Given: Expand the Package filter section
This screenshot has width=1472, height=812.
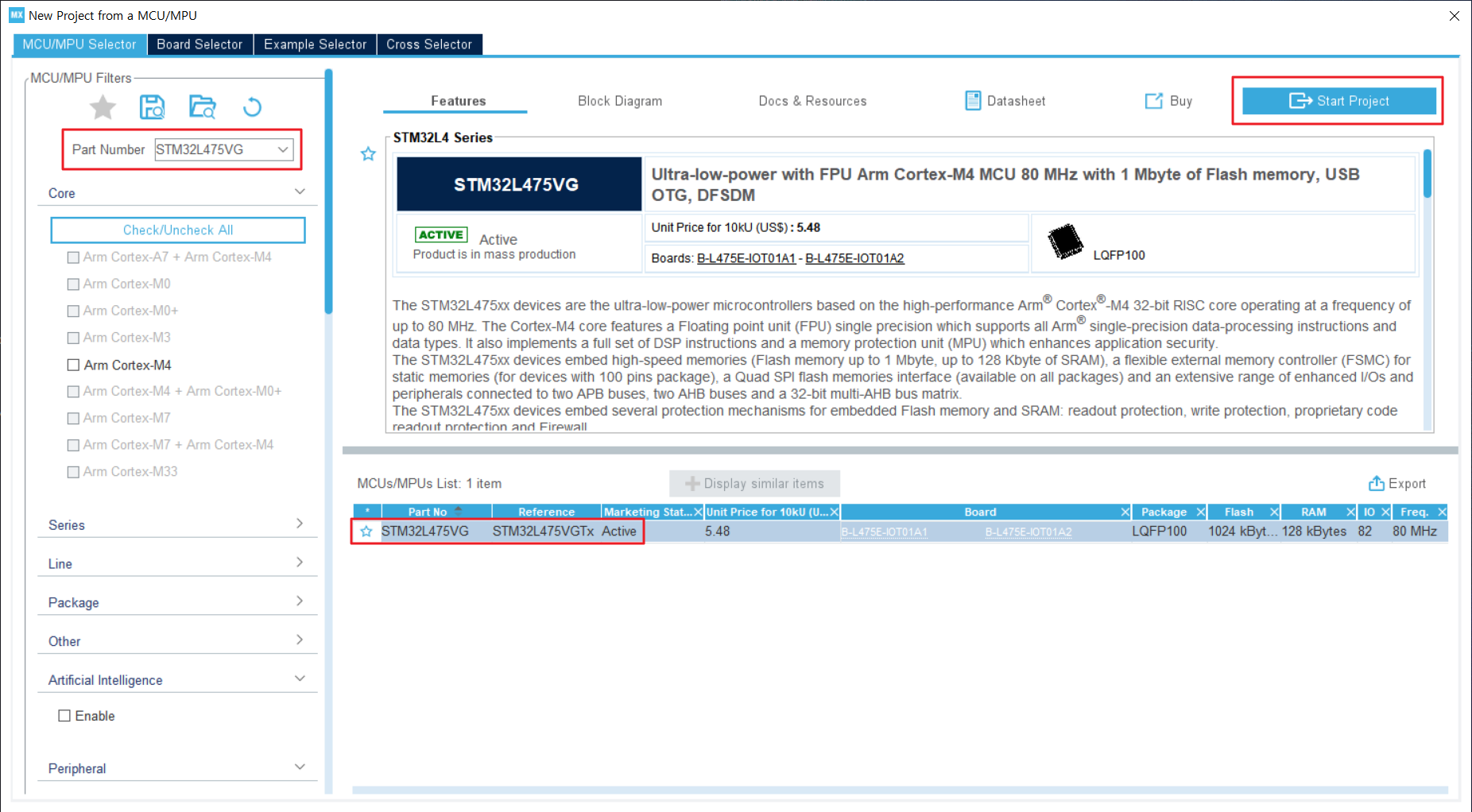Looking at the screenshot, I should [299, 601].
